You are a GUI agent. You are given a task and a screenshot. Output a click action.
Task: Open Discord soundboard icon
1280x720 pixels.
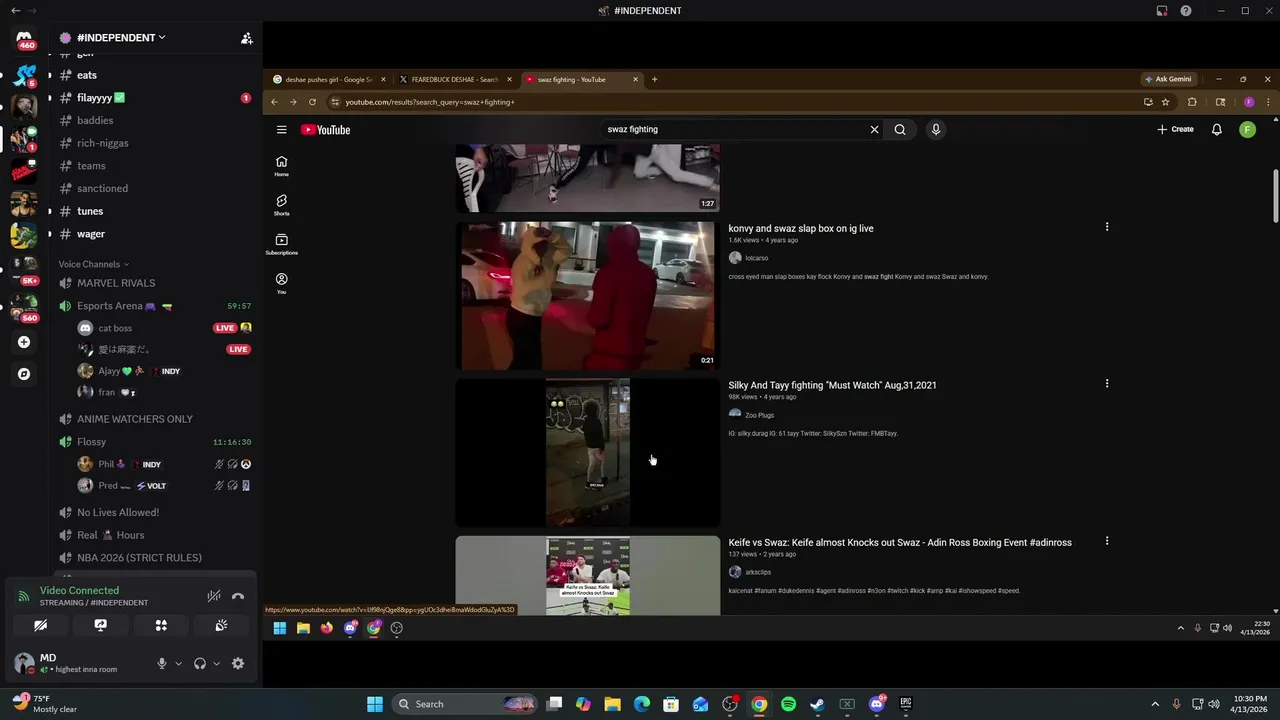click(221, 625)
